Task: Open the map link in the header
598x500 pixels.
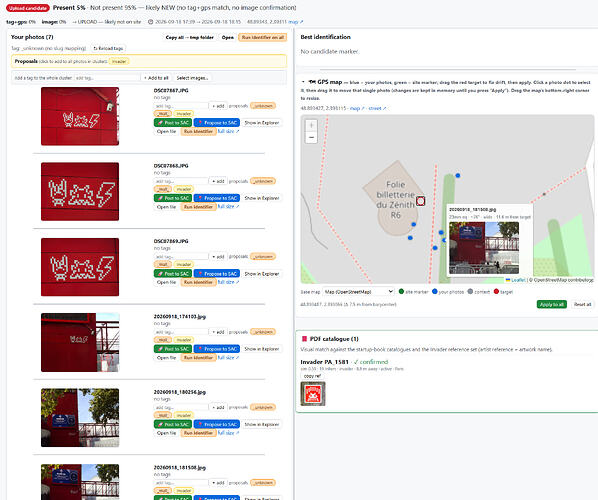Action: (x=296, y=22)
